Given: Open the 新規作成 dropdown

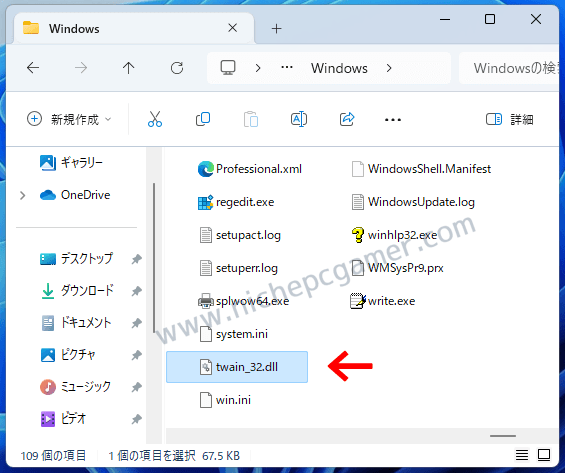Looking at the screenshot, I should click(x=69, y=119).
